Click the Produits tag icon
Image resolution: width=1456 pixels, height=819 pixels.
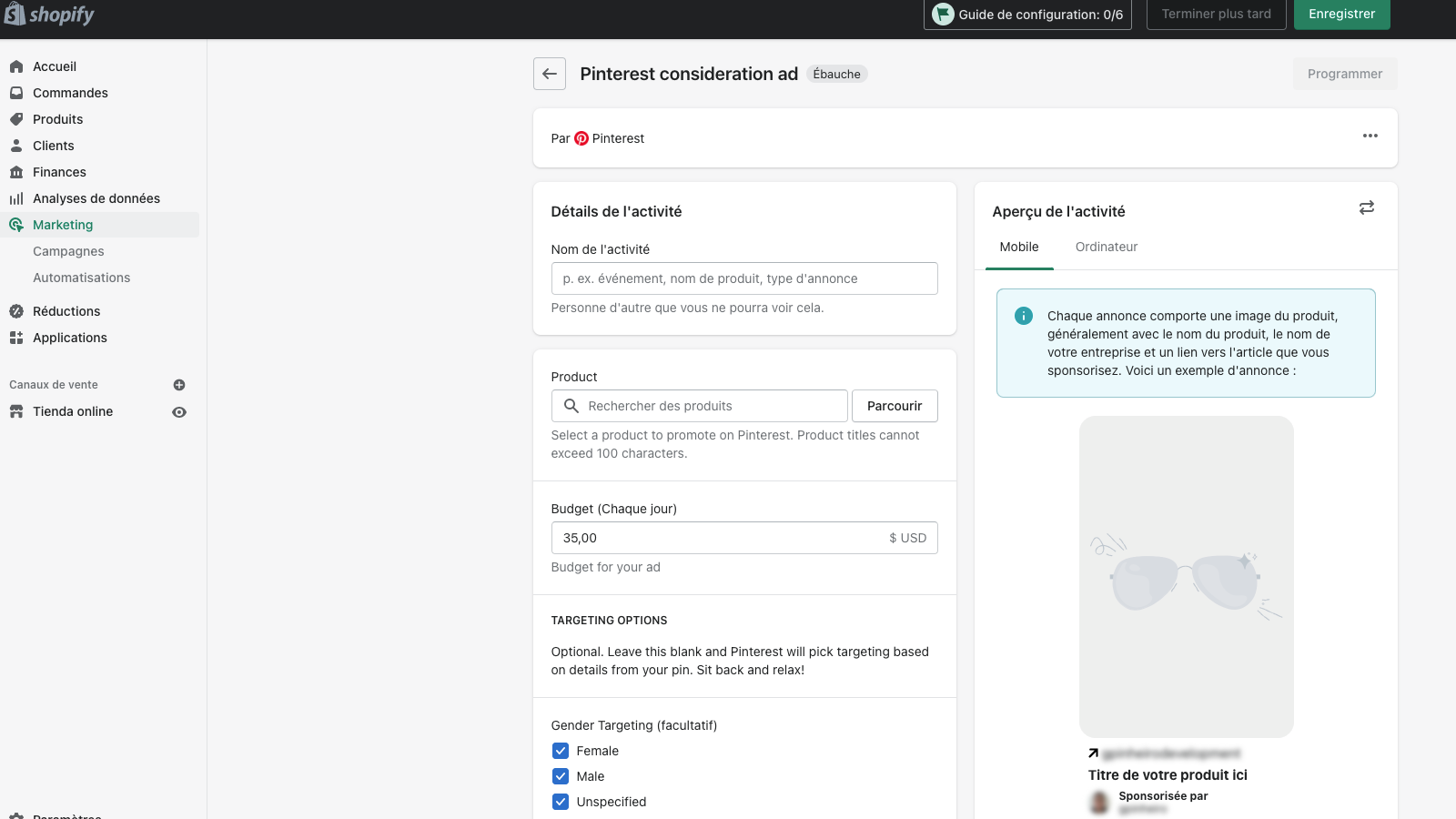click(16, 119)
